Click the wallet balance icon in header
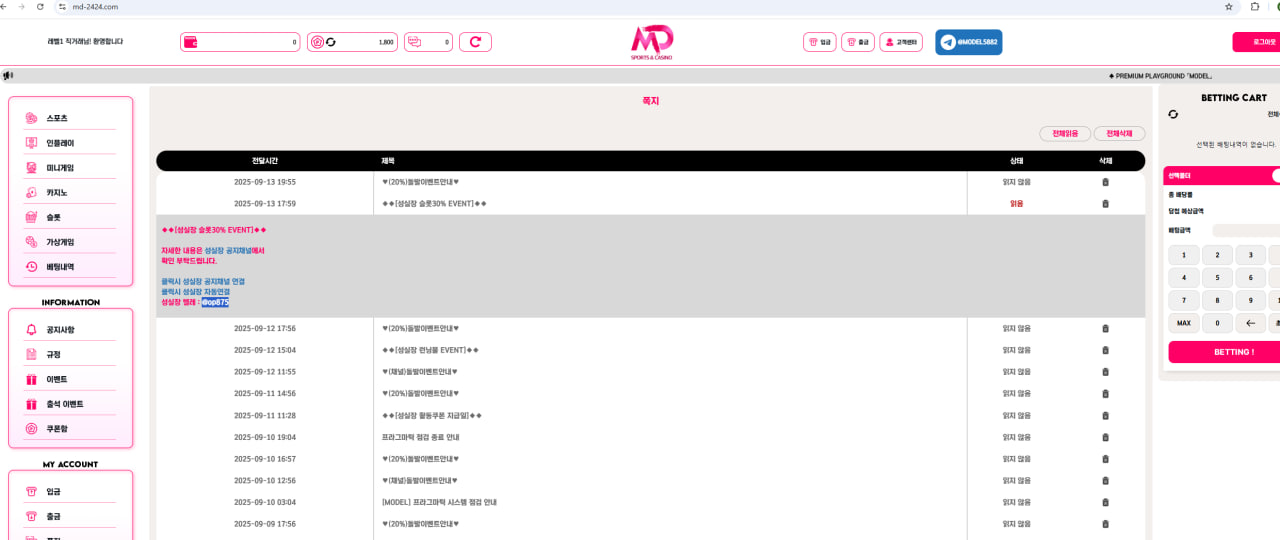 coord(191,42)
